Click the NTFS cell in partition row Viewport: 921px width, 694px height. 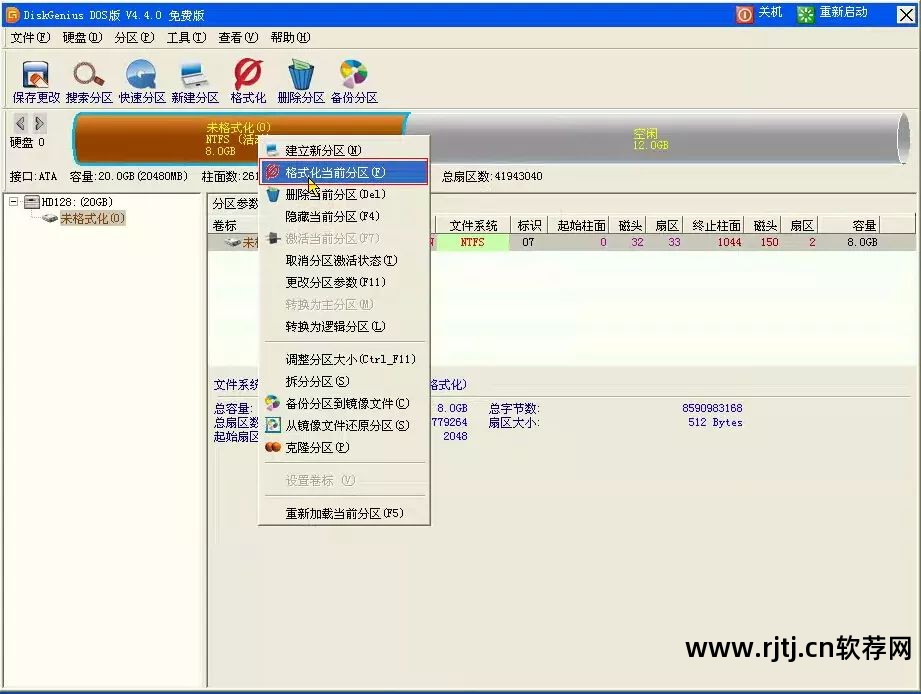tap(472, 242)
